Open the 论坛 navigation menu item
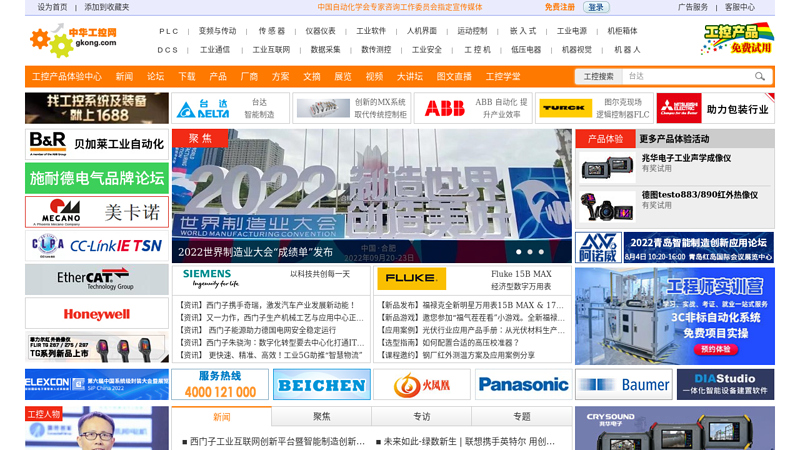Image resolution: width=800 pixels, height=450 pixels. coord(156,77)
